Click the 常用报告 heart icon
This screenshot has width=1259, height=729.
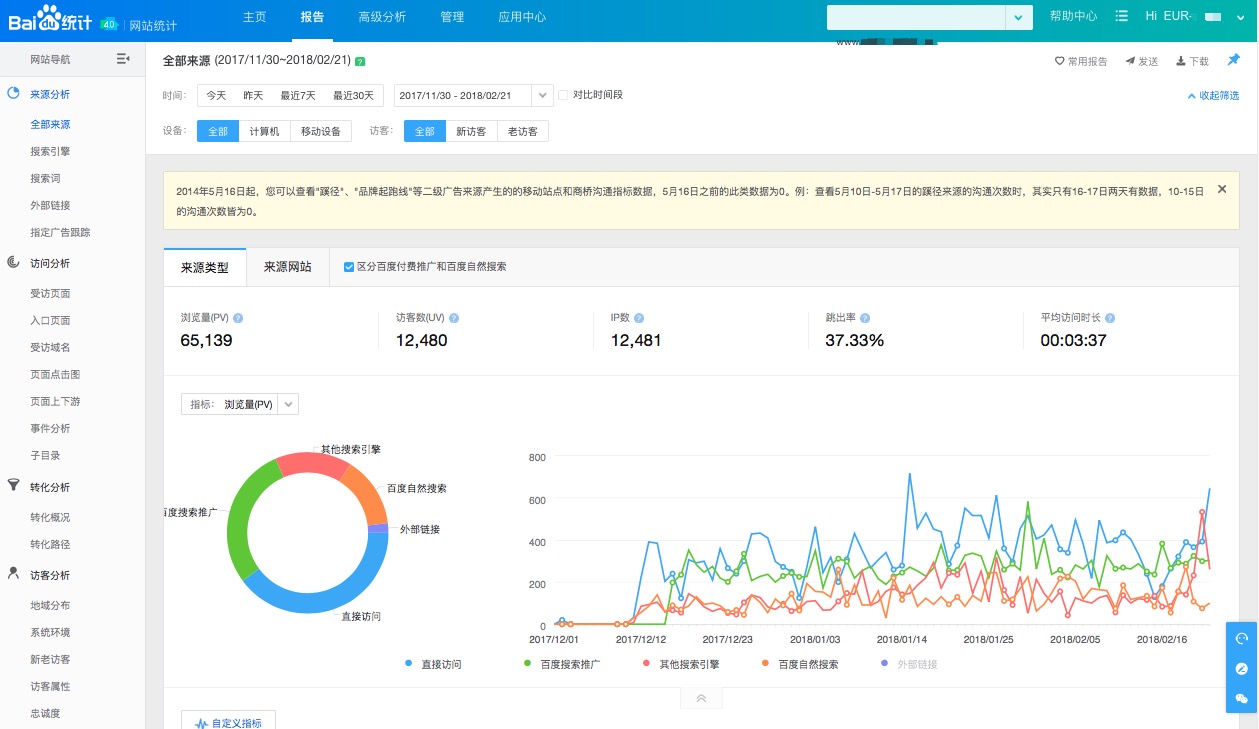click(x=1058, y=61)
